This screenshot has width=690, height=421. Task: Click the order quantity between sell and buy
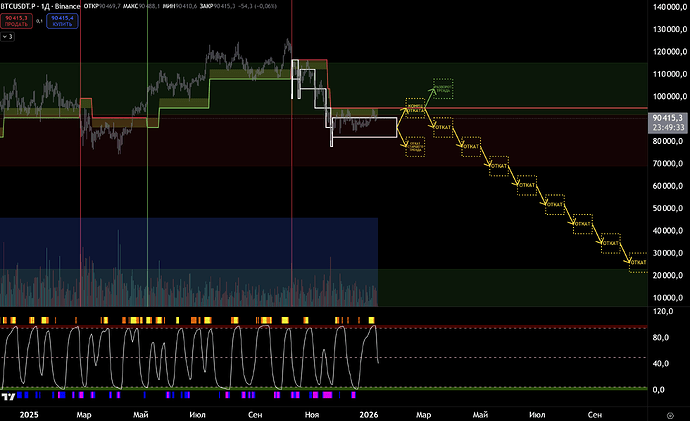tap(38, 20)
